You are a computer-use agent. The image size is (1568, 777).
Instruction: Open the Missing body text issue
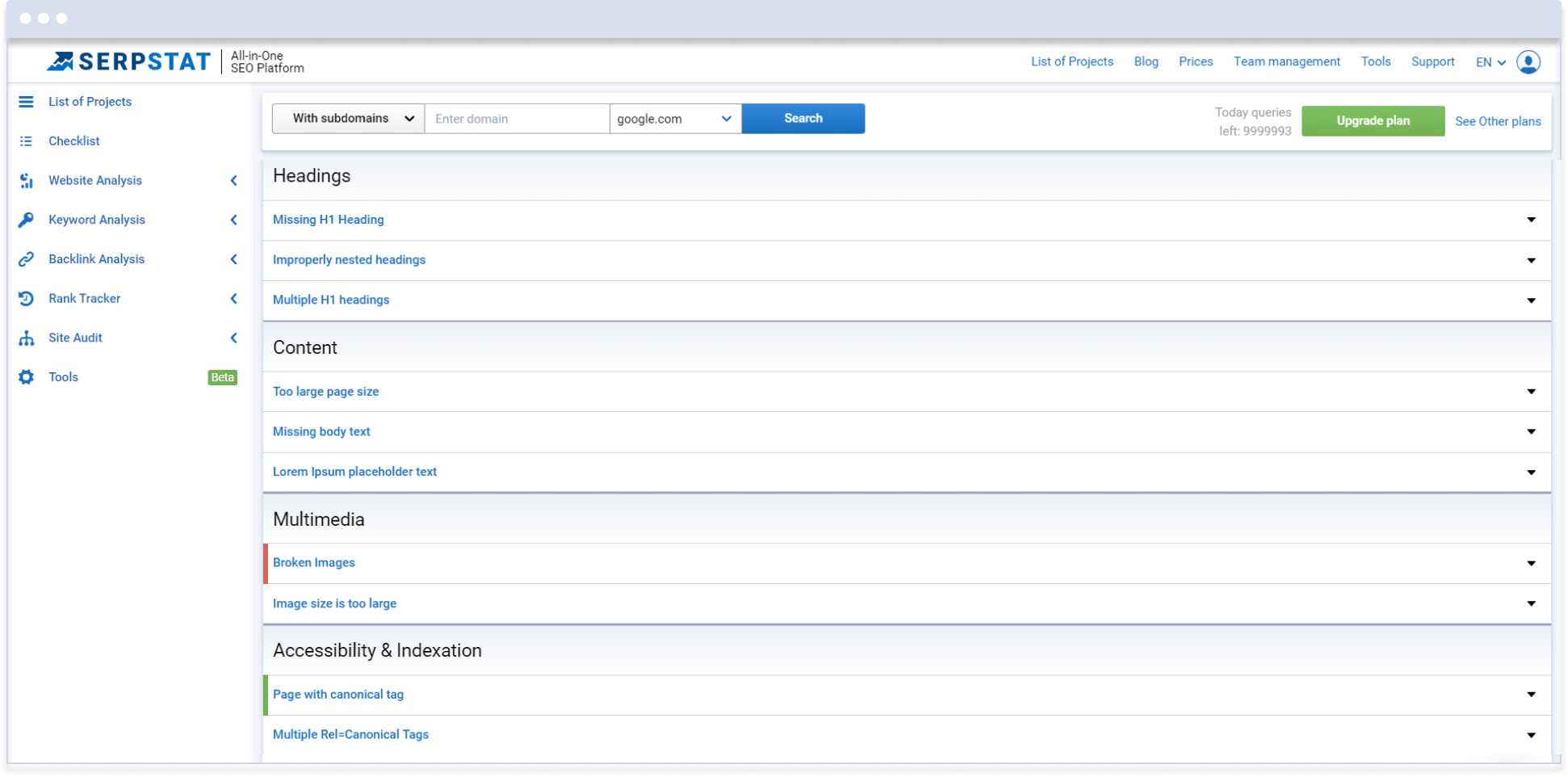point(321,432)
